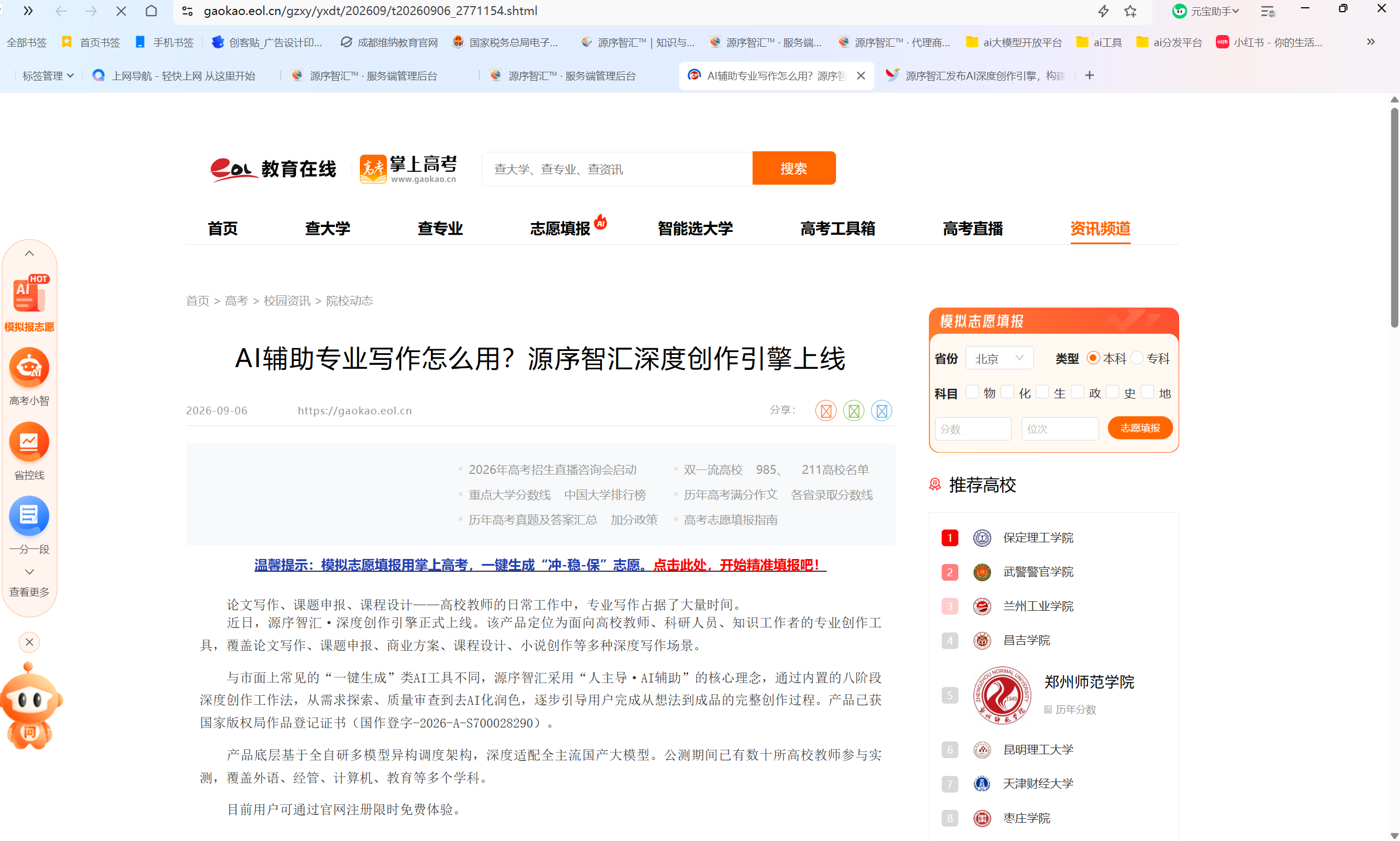Viewport: 1400px width, 841px height.
Task: Check the 政 subject checkbox
Action: (1077, 392)
